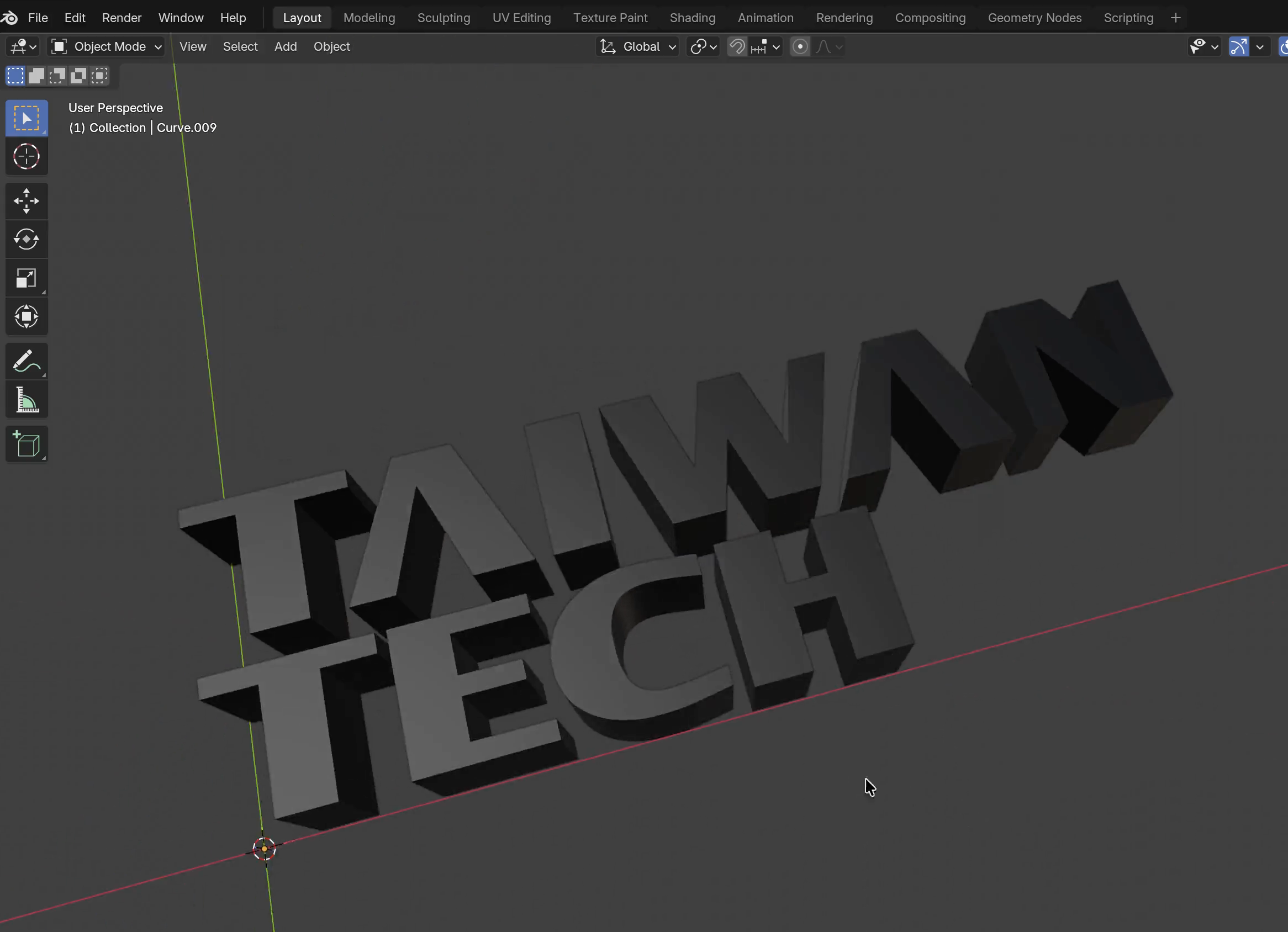Switch to the Shading workspace tab
Screen dimensions: 1288x932
(x=692, y=18)
